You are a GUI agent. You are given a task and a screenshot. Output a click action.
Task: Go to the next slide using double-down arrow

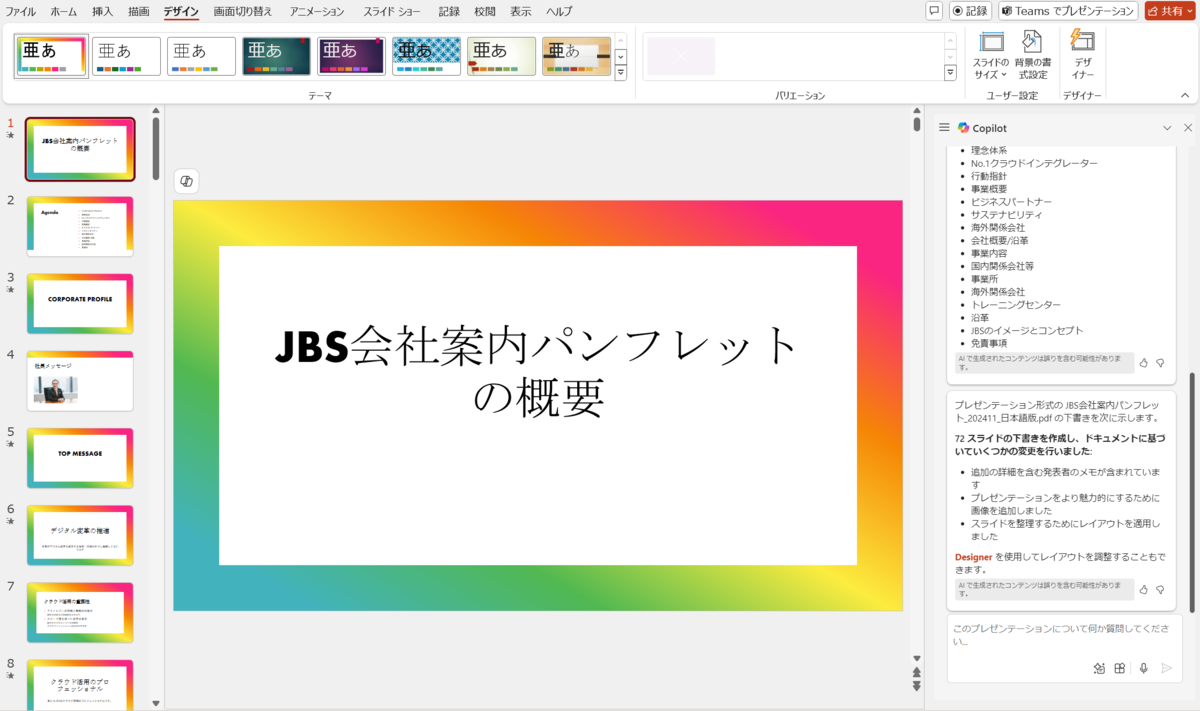point(917,686)
